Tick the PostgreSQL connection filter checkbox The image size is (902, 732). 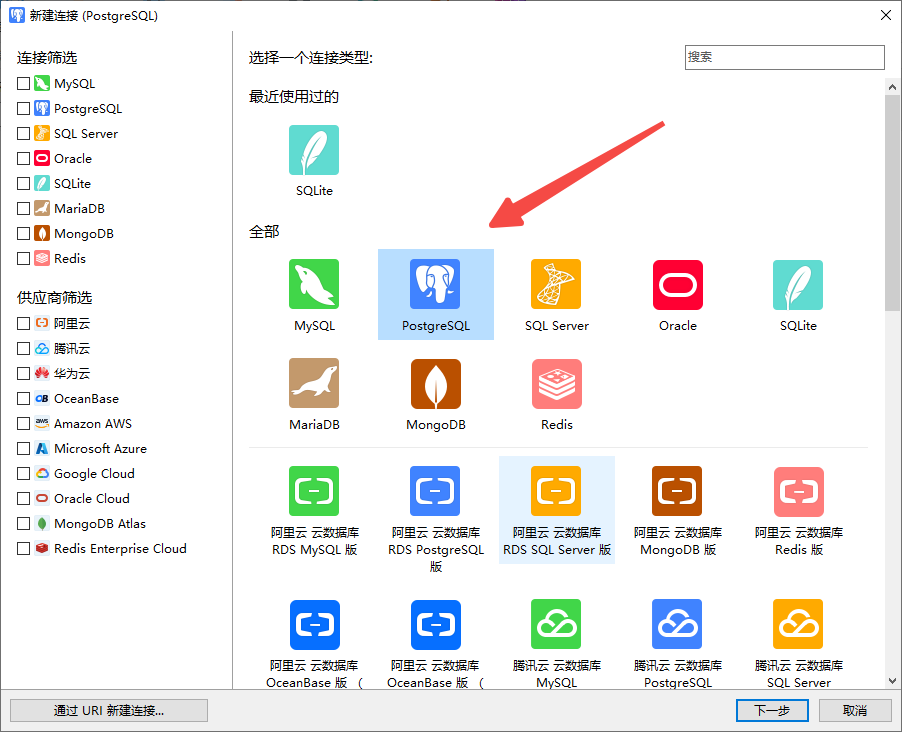coord(24,108)
